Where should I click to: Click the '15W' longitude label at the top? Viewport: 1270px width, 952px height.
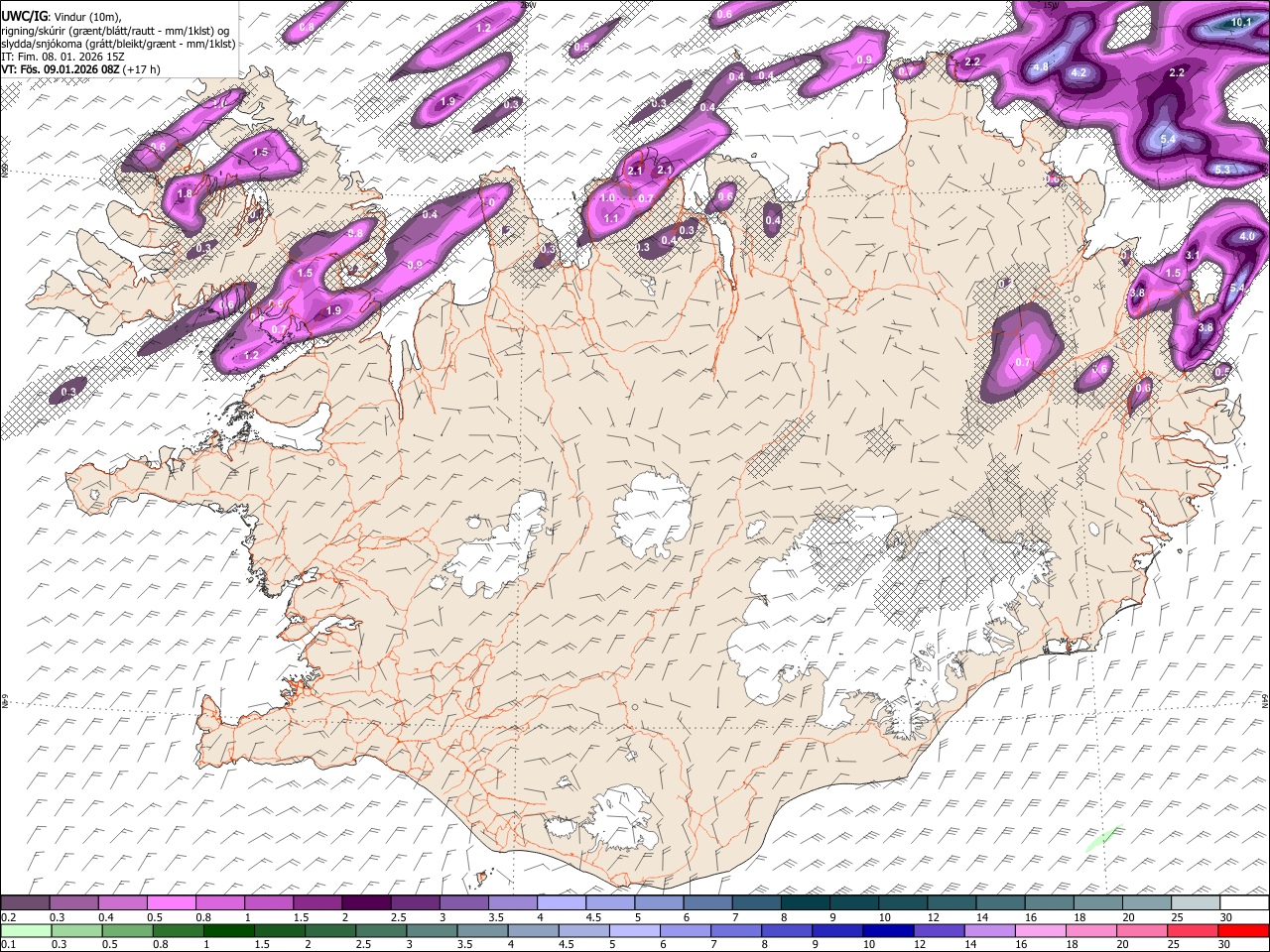(x=1050, y=5)
